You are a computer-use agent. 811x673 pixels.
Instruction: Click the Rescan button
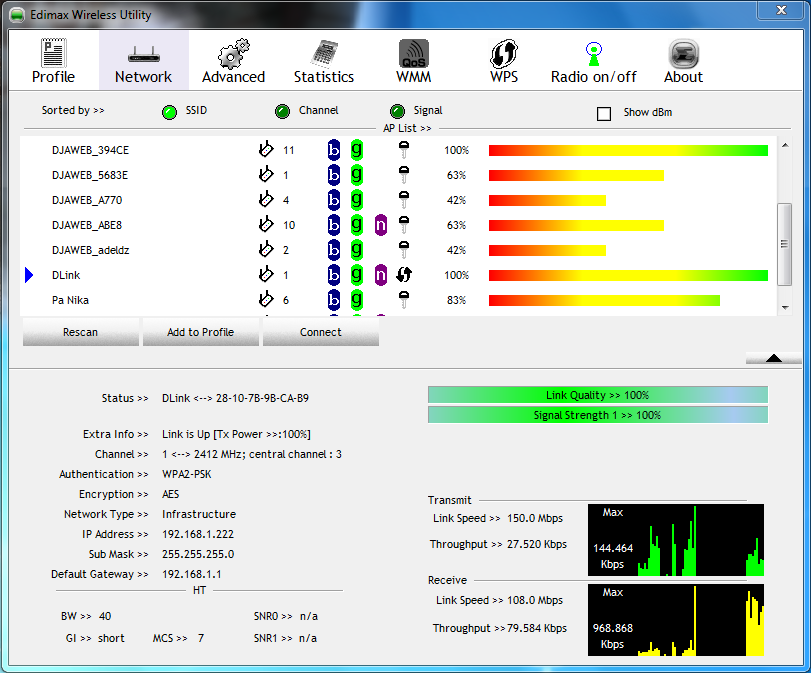[81, 332]
